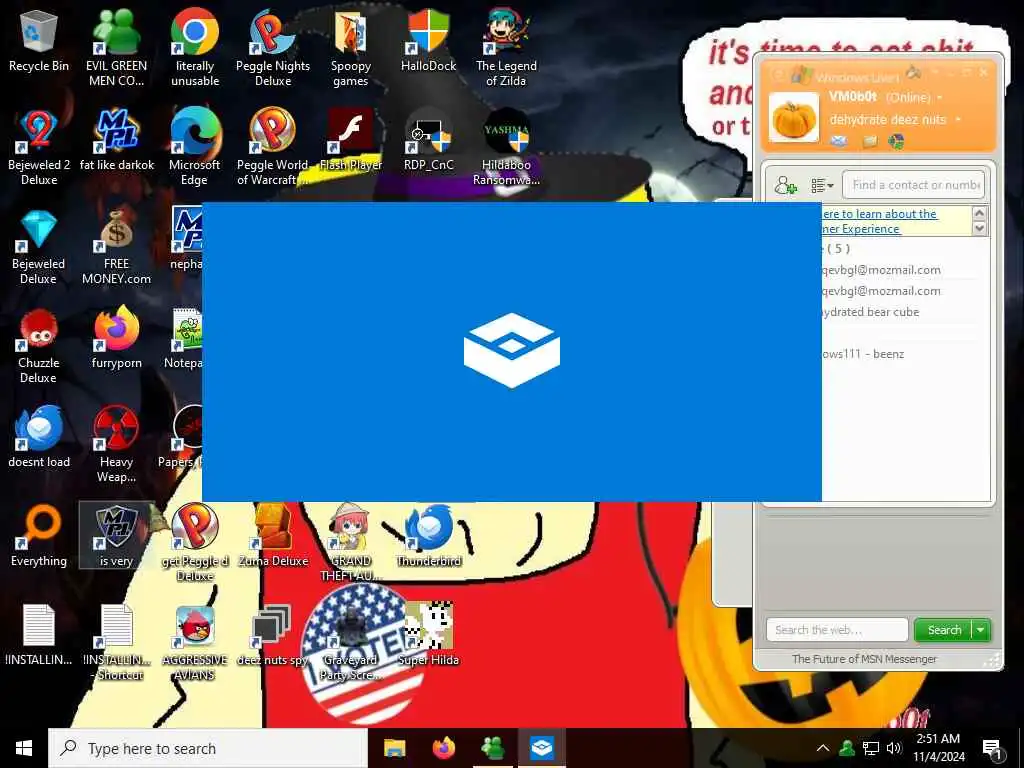The height and width of the screenshot is (768, 1024).
Task: Follow the learn about the Experience link
Action: 879,221
